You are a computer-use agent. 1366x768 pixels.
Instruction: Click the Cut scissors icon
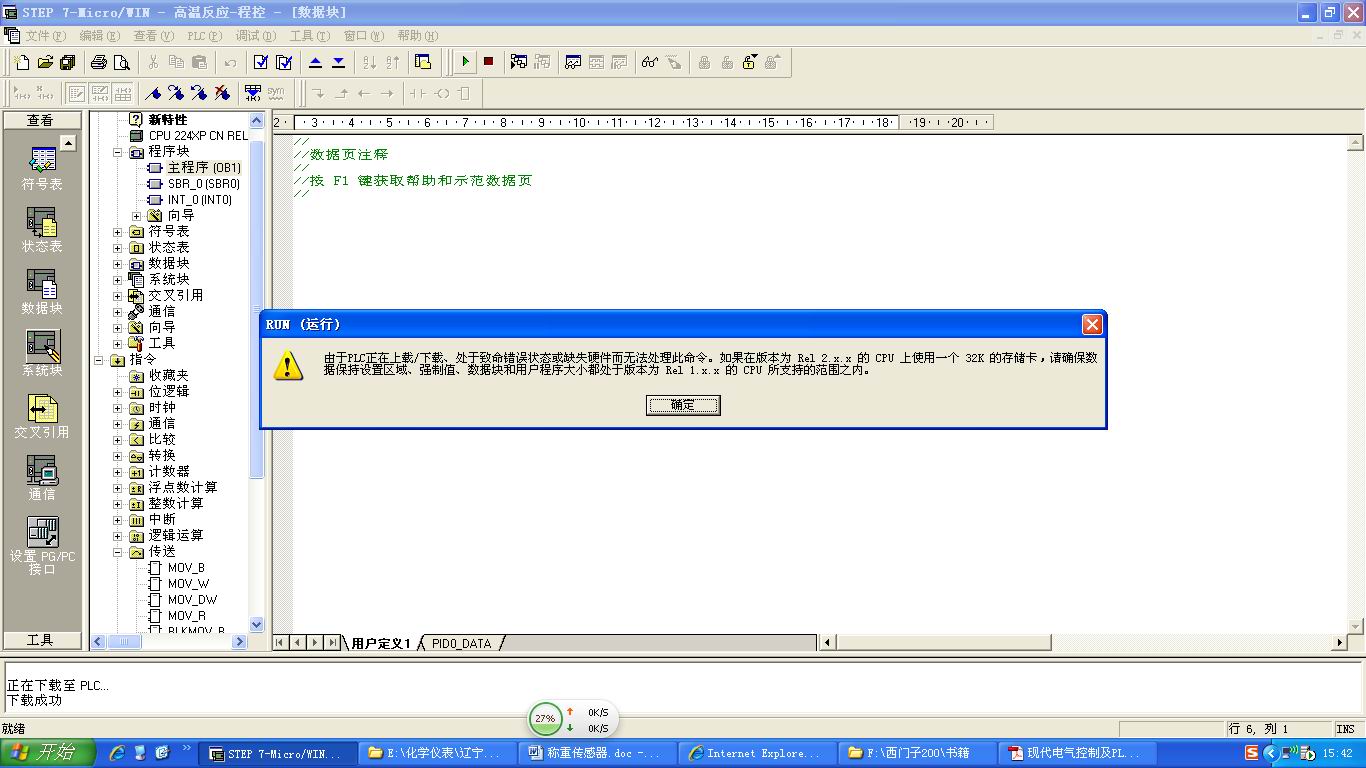click(153, 62)
